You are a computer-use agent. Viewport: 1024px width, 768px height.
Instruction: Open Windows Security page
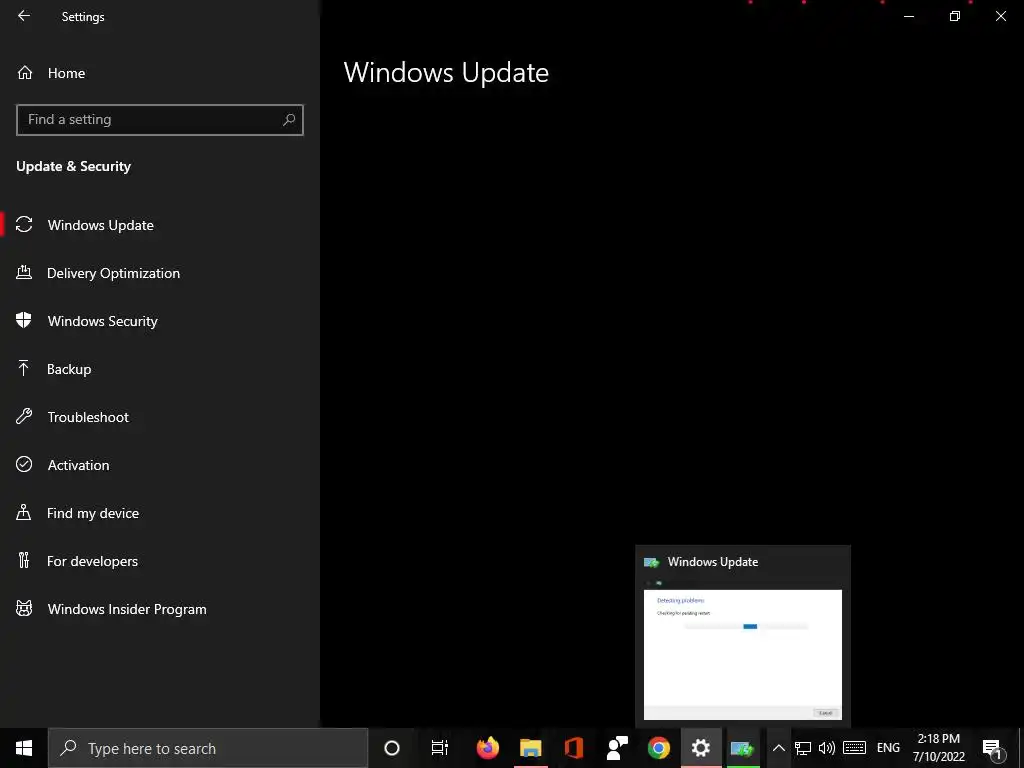pyautogui.click(x=160, y=321)
